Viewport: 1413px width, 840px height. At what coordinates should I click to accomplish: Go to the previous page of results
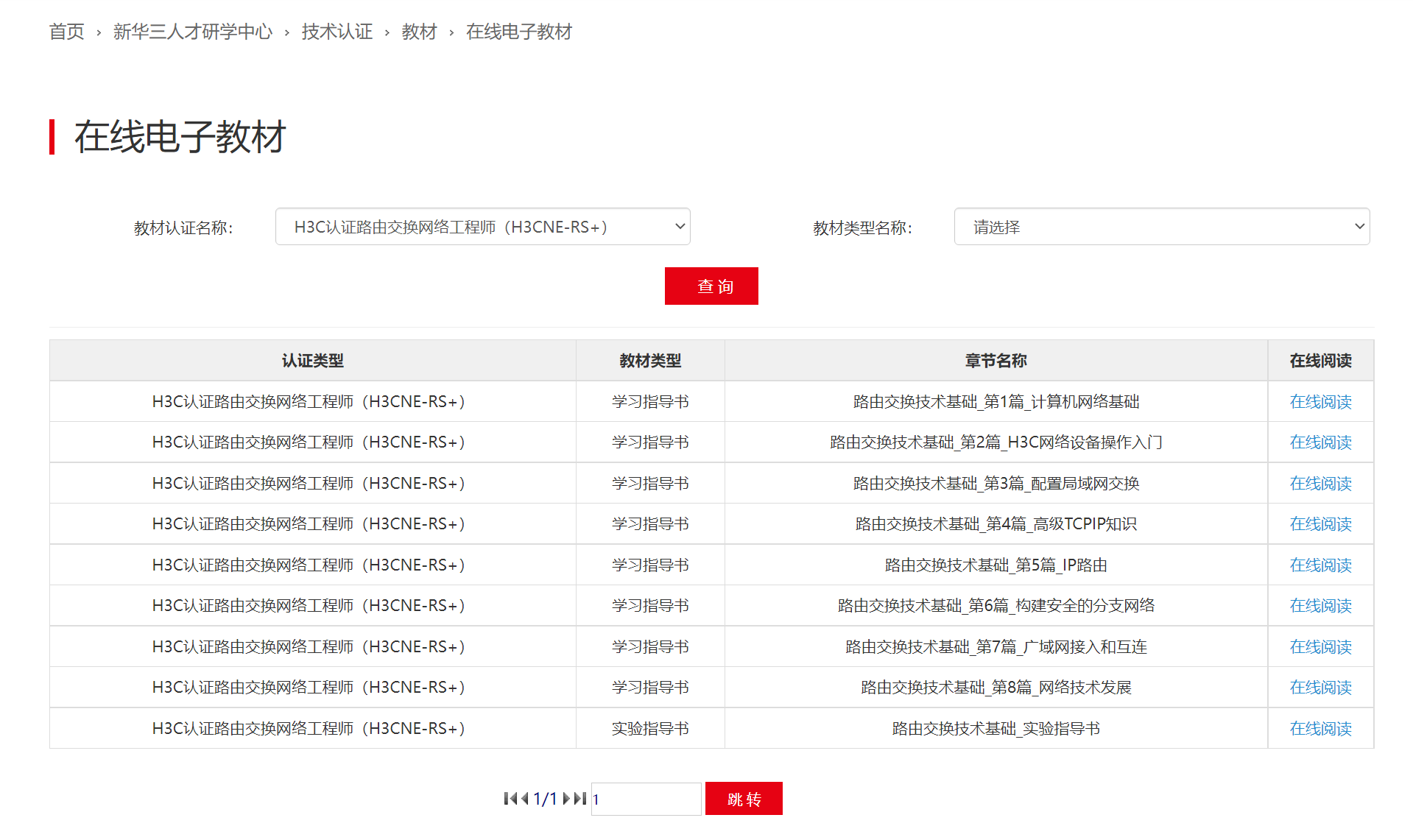point(524,799)
